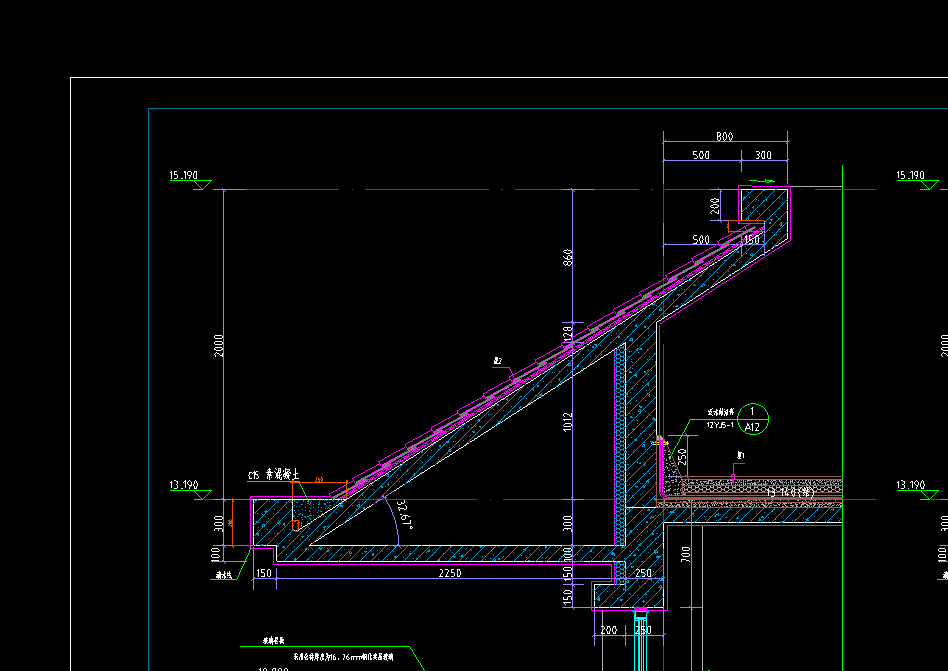The image size is (948, 671).
Task: Click the 500 dimension beside the 150 label
Action: [701, 240]
